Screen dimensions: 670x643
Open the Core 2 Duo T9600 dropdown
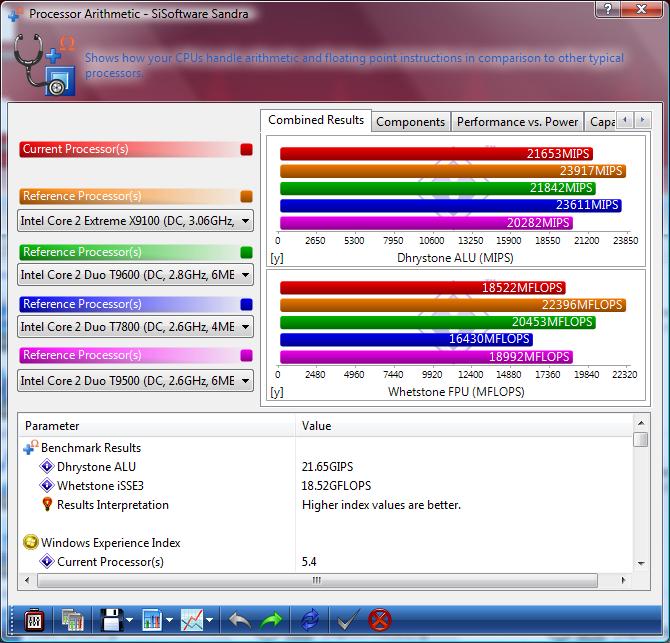tap(135, 274)
